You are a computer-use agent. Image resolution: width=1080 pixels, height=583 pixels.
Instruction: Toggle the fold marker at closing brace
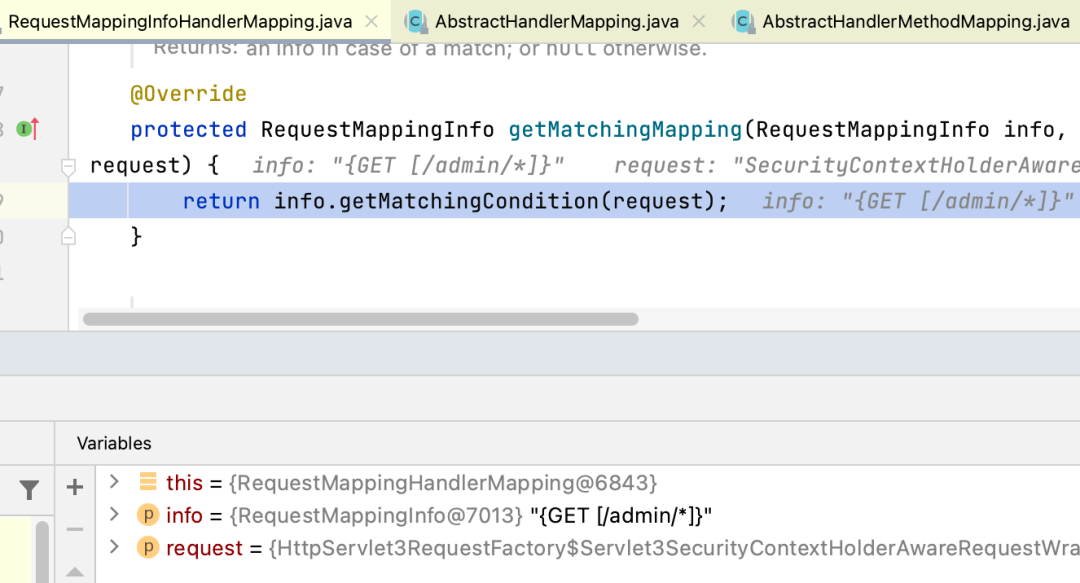[x=68, y=237]
